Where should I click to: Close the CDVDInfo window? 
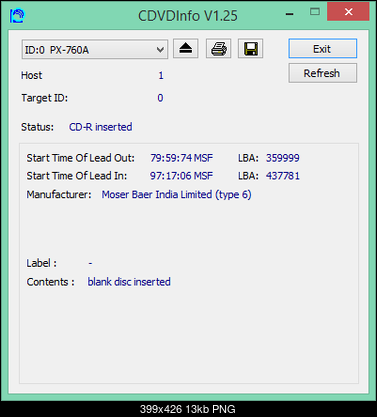click(348, 12)
